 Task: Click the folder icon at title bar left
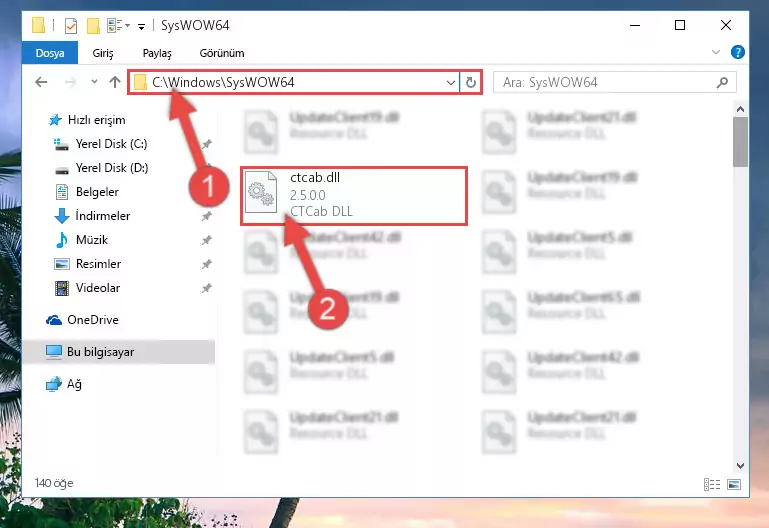click(x=38, y=25)
